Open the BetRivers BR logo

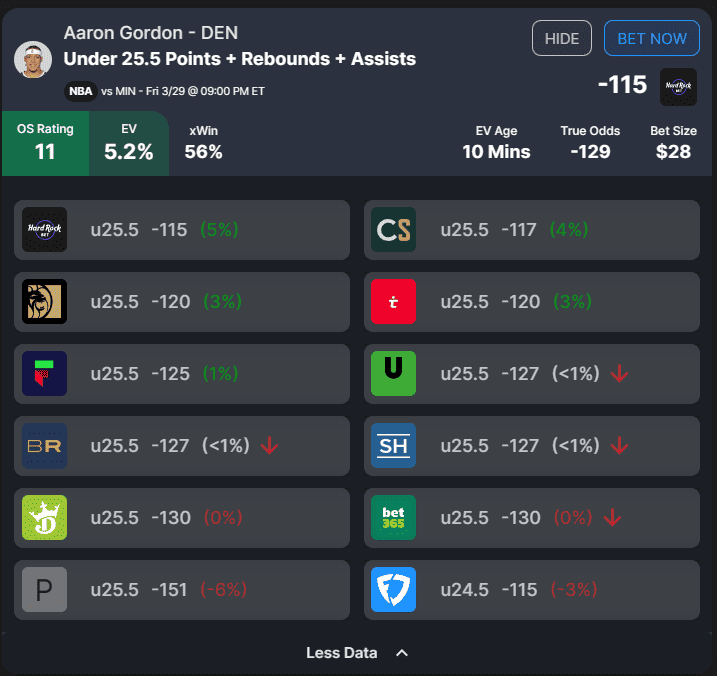coord(44,445)
